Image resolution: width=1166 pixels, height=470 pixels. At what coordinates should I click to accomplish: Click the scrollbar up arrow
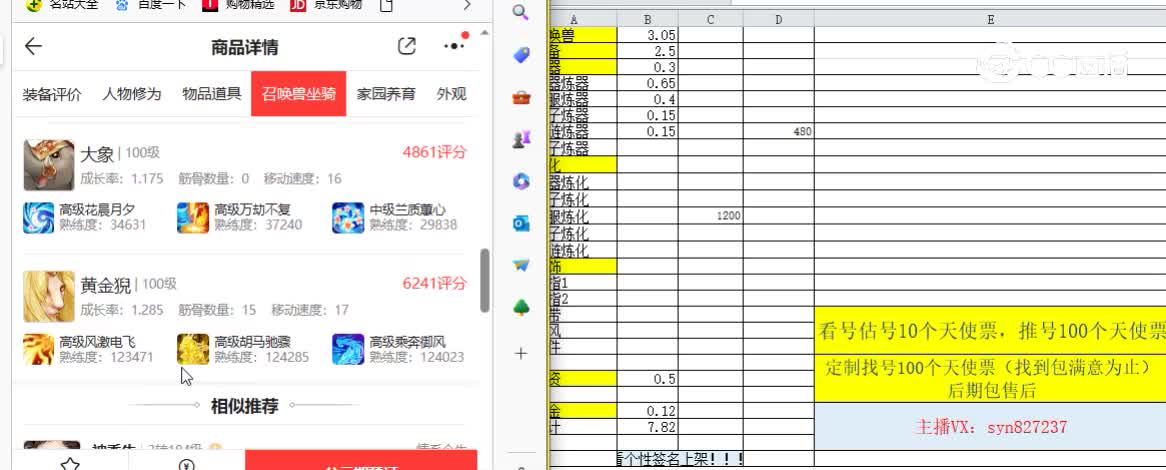(485, 33)
